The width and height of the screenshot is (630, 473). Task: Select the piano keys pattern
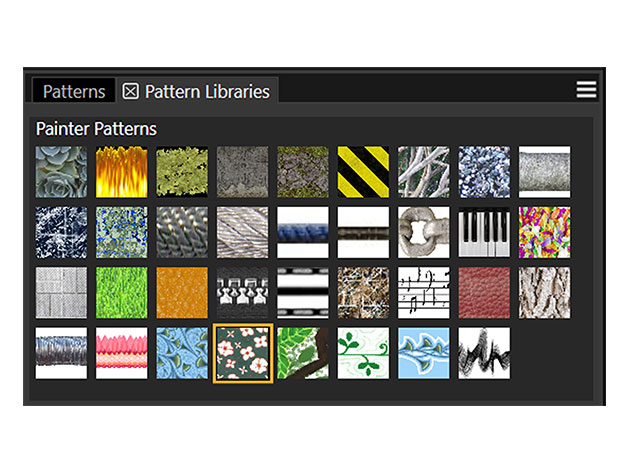click(484, 232)
